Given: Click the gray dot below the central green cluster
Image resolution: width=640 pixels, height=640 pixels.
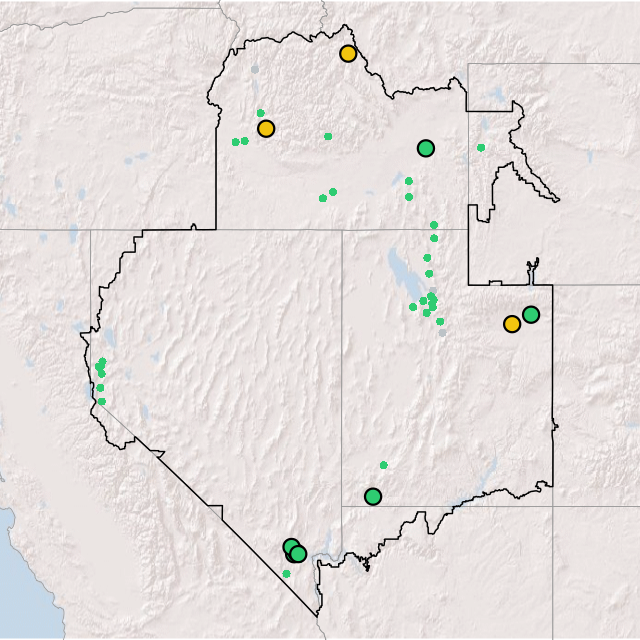Looking at the screenshot, I should coord(442,333).
